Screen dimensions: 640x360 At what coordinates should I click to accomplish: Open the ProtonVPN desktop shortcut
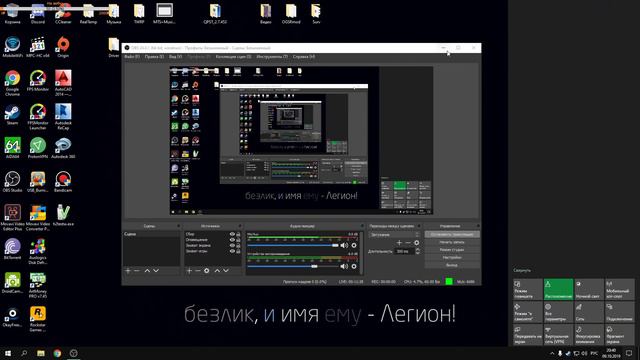pos(38,148)
